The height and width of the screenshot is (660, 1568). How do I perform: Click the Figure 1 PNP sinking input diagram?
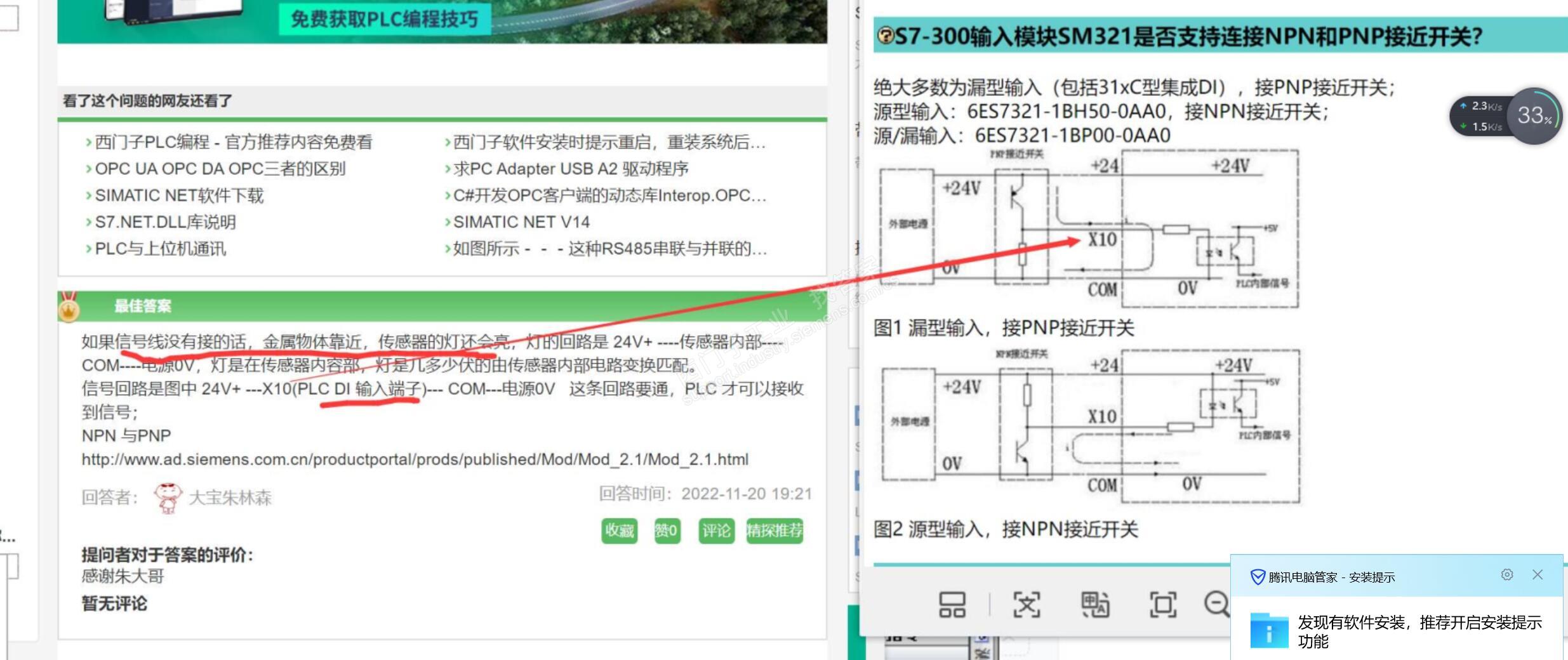tap(1088, 229)
